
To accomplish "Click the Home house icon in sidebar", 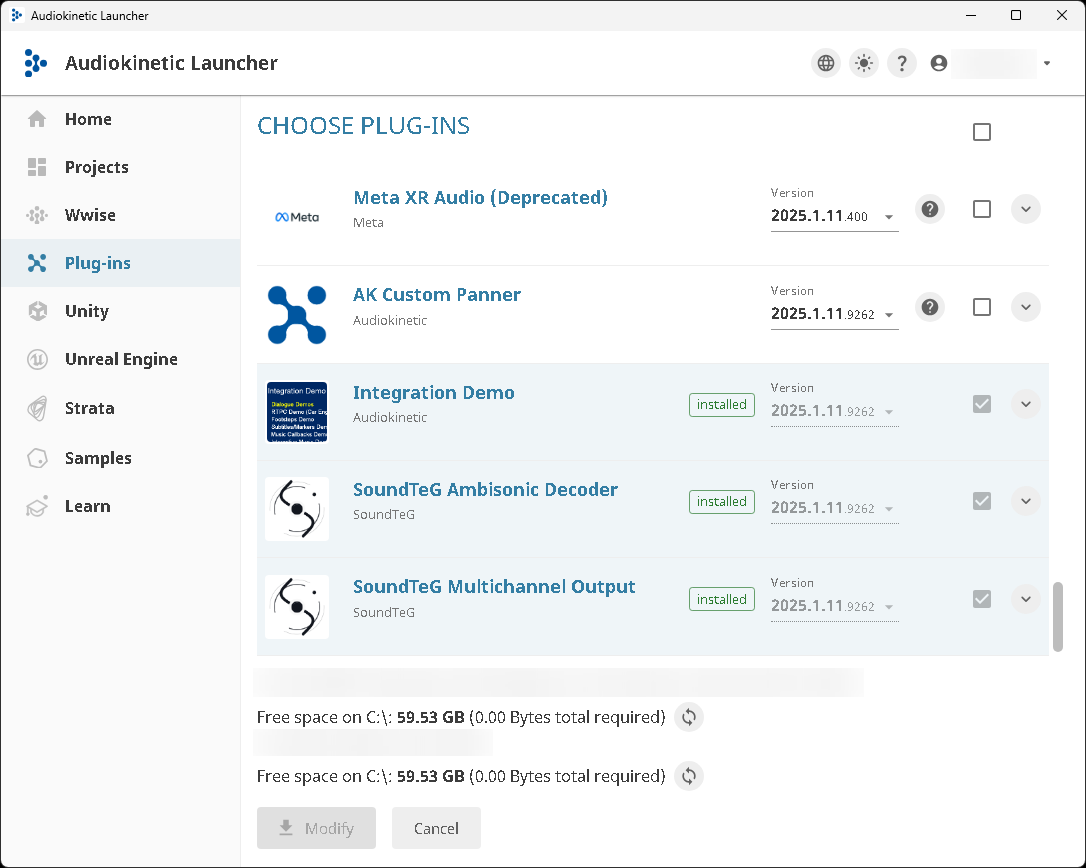I will point(37,119).
